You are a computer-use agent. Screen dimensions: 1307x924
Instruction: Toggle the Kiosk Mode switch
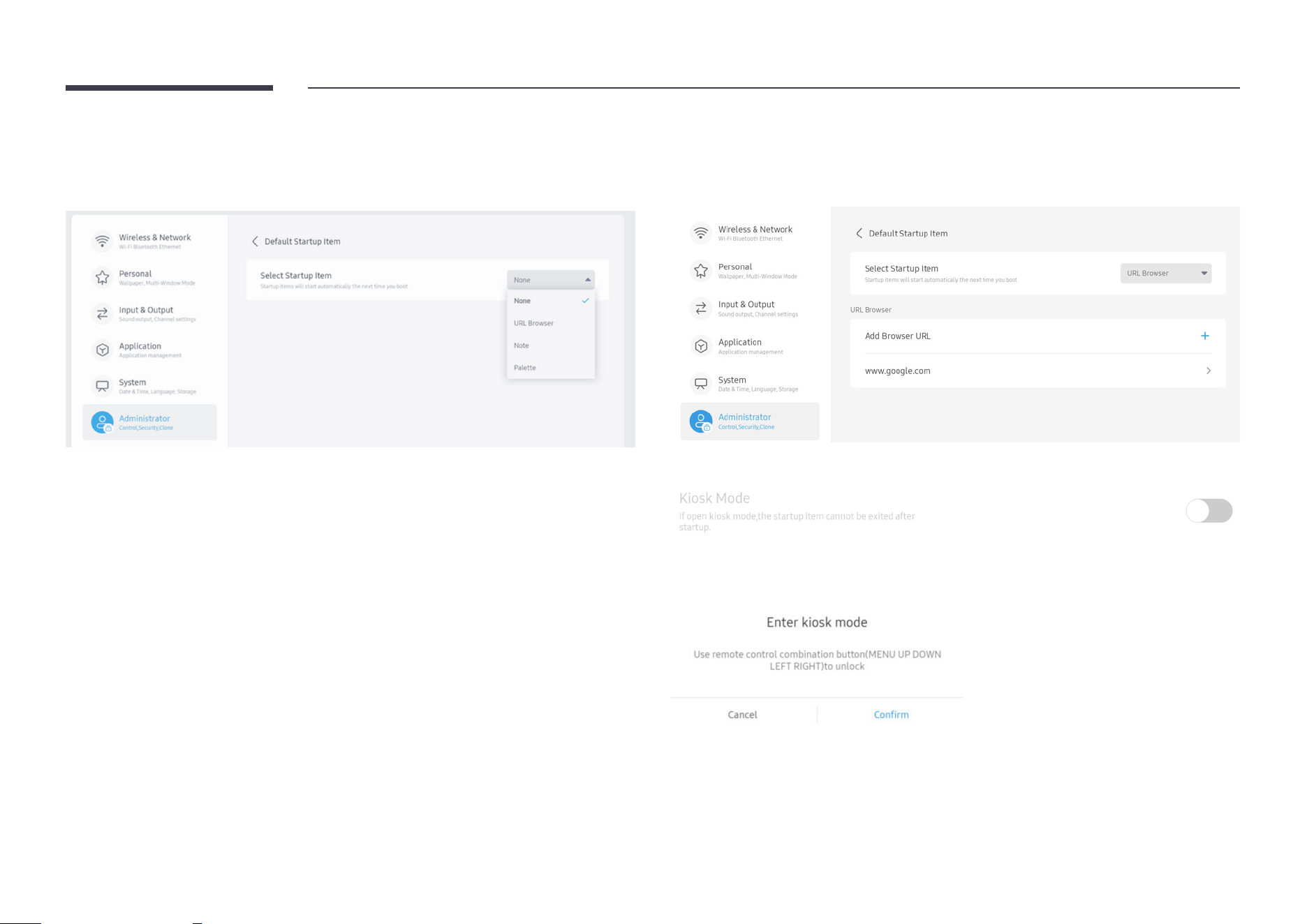coord(1209,510)
